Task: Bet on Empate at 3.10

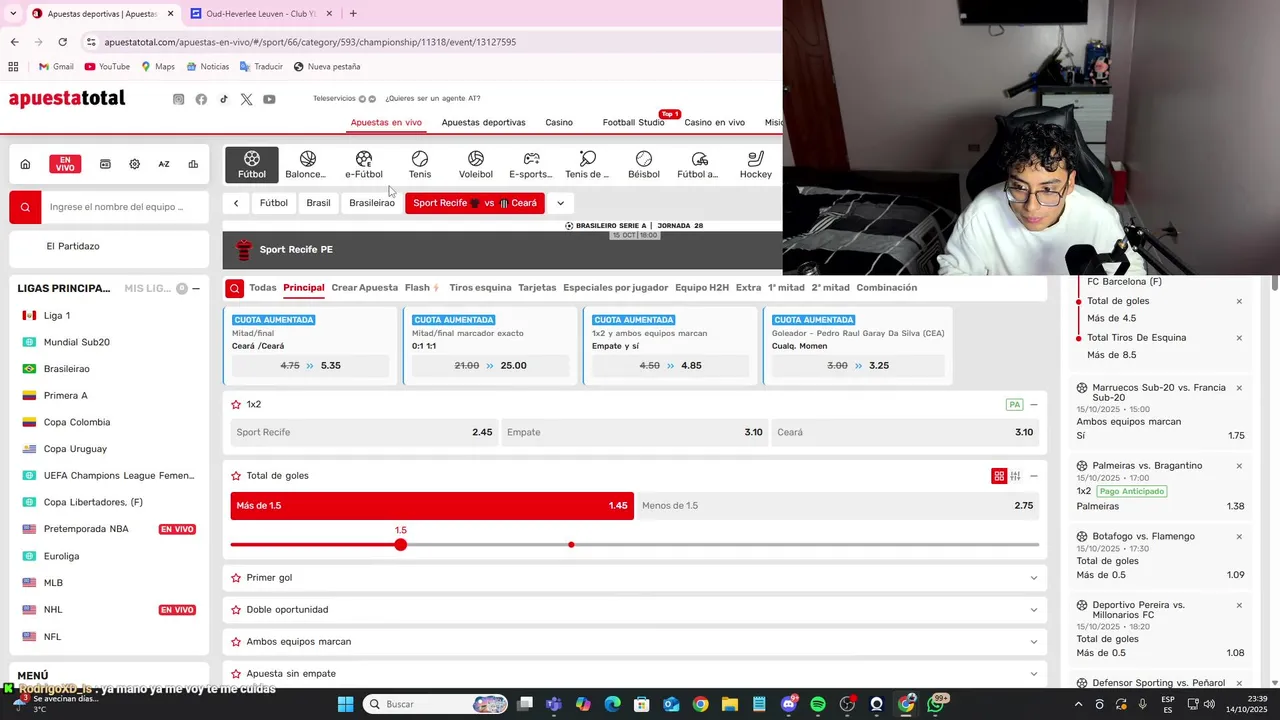Action: click(635, 433)
